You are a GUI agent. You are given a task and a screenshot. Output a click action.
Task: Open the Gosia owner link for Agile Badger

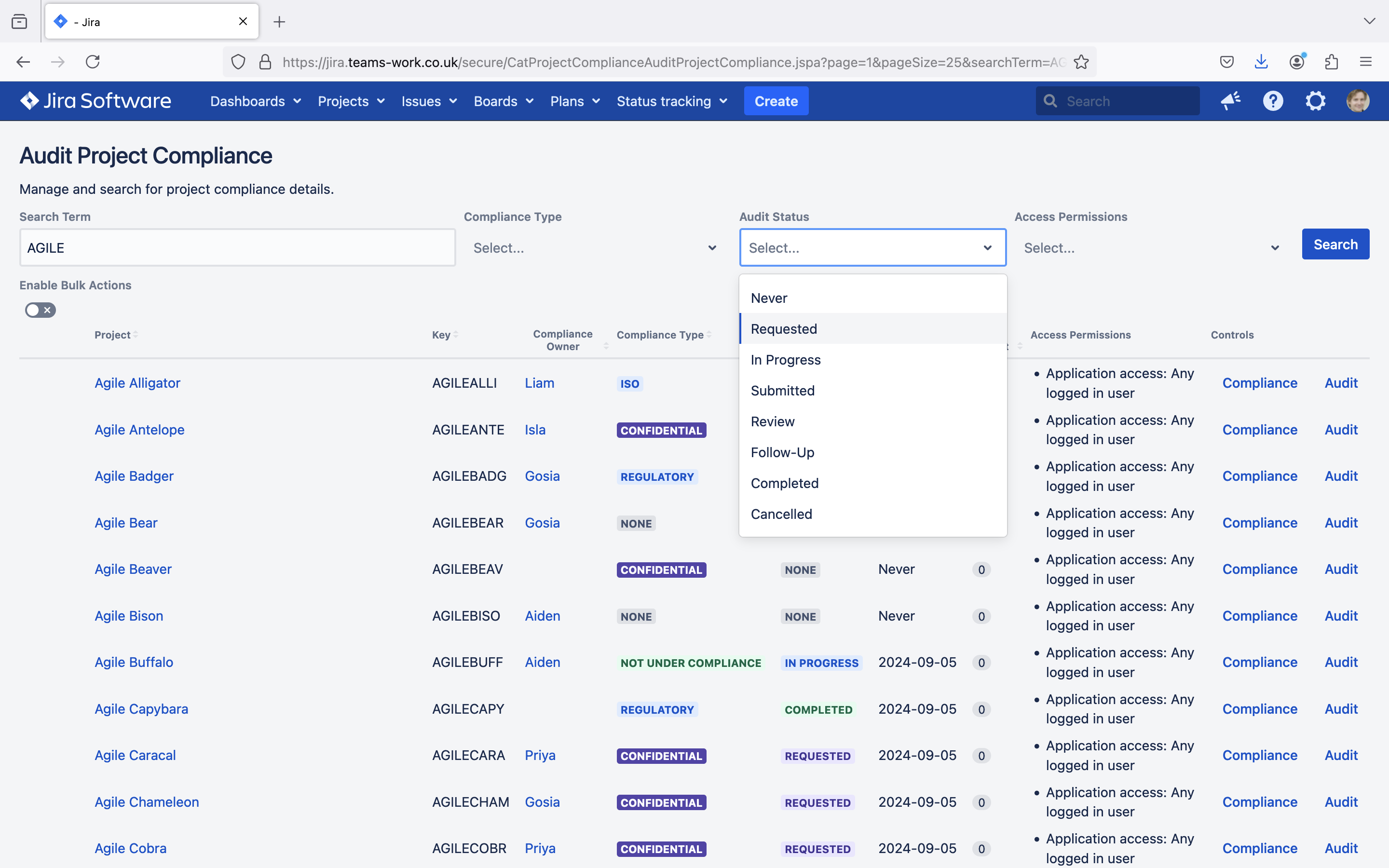(x=542, y=476)
